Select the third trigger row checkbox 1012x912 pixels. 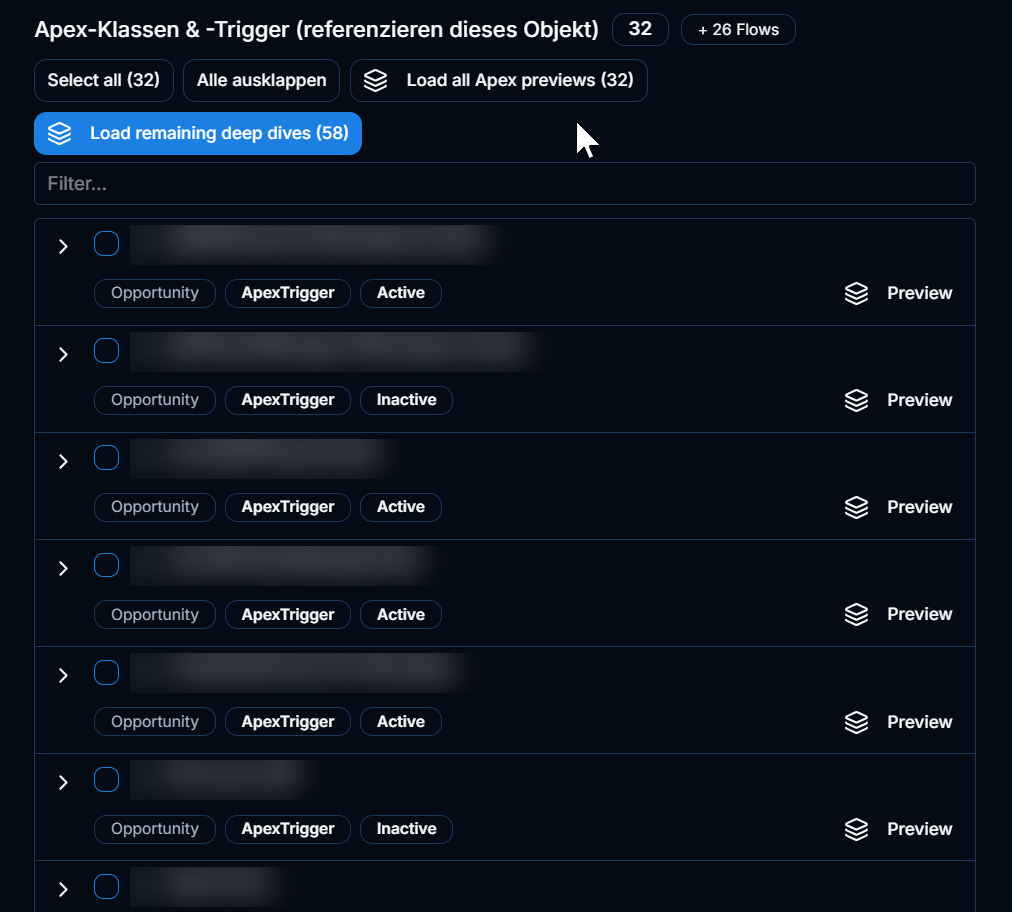click(106, 458)
